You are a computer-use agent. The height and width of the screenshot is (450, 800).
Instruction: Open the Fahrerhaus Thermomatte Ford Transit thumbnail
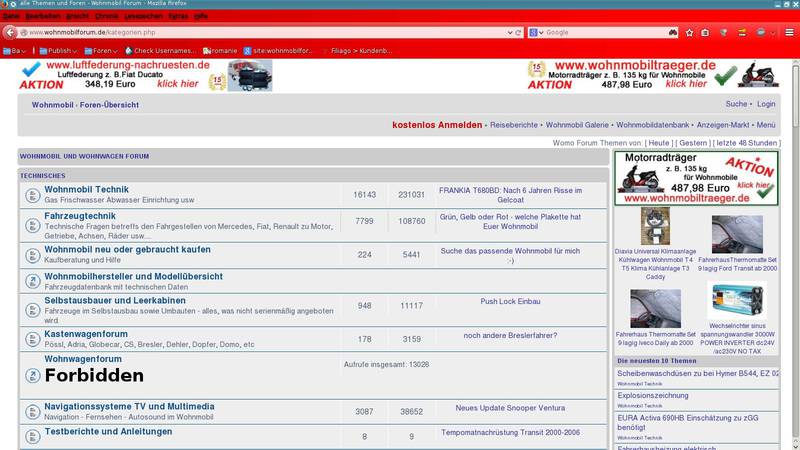[x=737, y=234]
